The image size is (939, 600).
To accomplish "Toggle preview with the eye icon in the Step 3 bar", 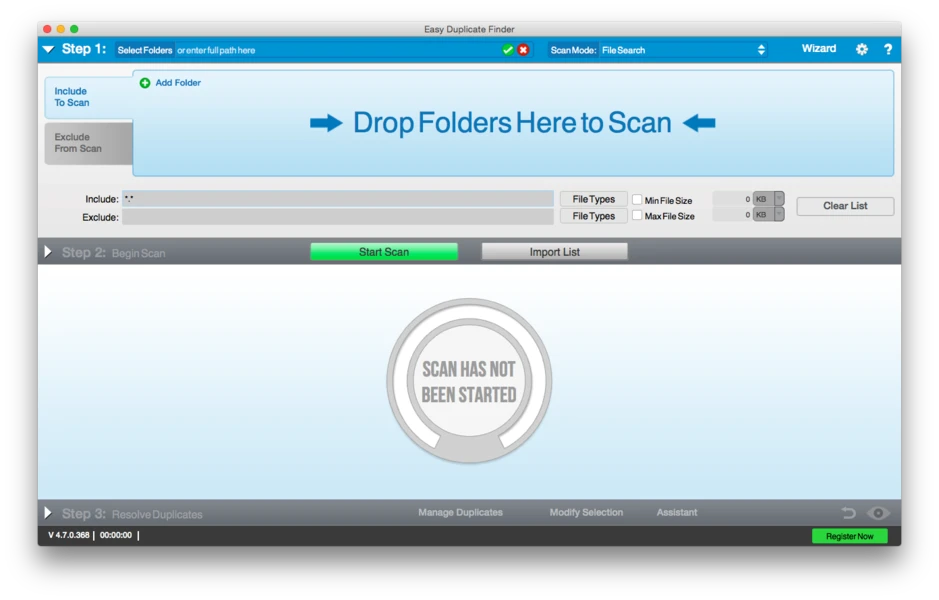I will point(879,513).
